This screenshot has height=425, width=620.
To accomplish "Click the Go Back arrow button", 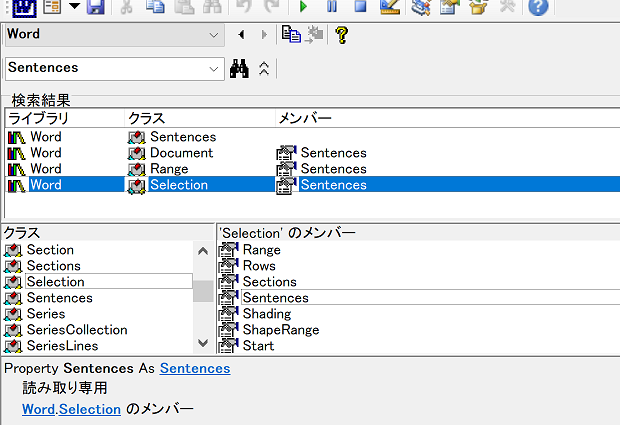I will 241,35.
